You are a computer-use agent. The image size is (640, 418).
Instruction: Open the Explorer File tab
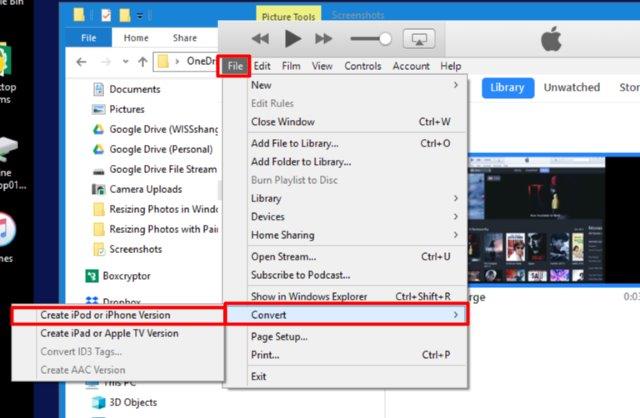[88, 38]
